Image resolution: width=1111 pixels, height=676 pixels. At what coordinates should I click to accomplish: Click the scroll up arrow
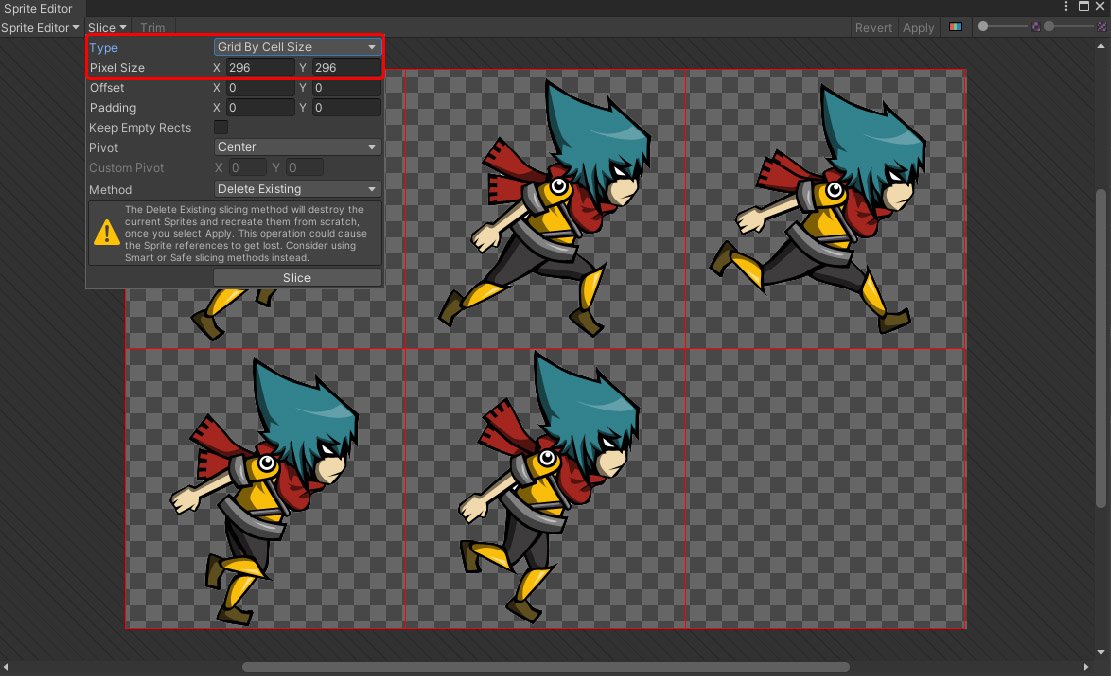(1100, 47)
